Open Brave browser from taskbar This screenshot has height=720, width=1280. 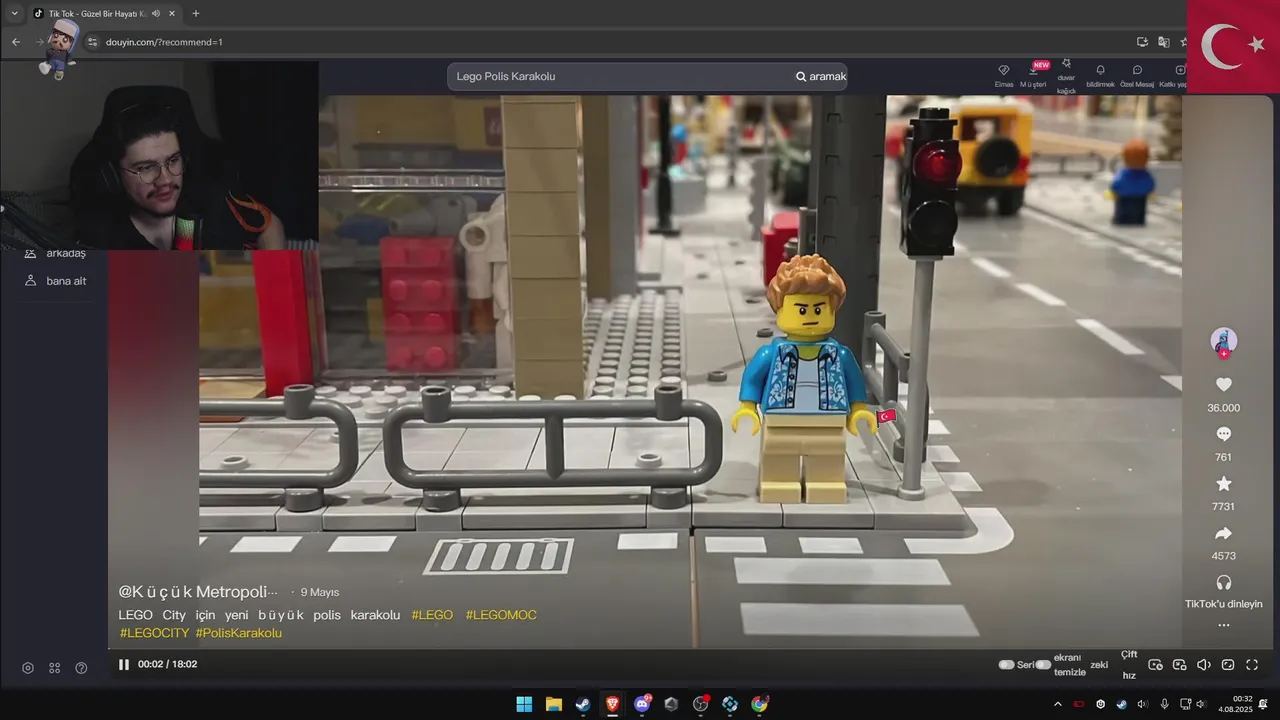(x=612, y=704)
